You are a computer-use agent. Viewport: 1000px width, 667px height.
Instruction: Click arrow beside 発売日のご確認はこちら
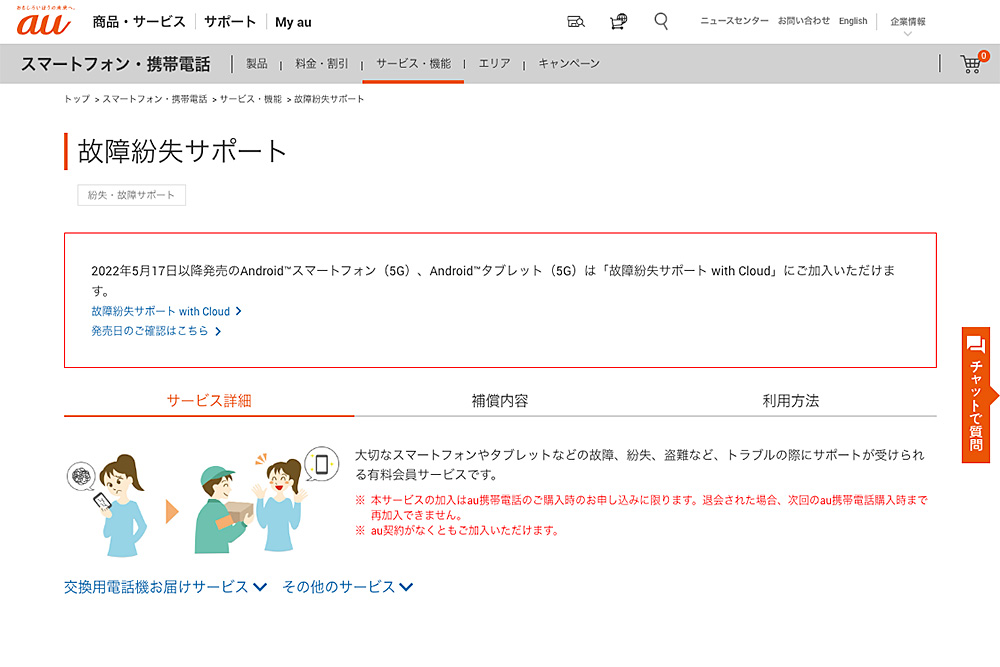pos(218,331)
